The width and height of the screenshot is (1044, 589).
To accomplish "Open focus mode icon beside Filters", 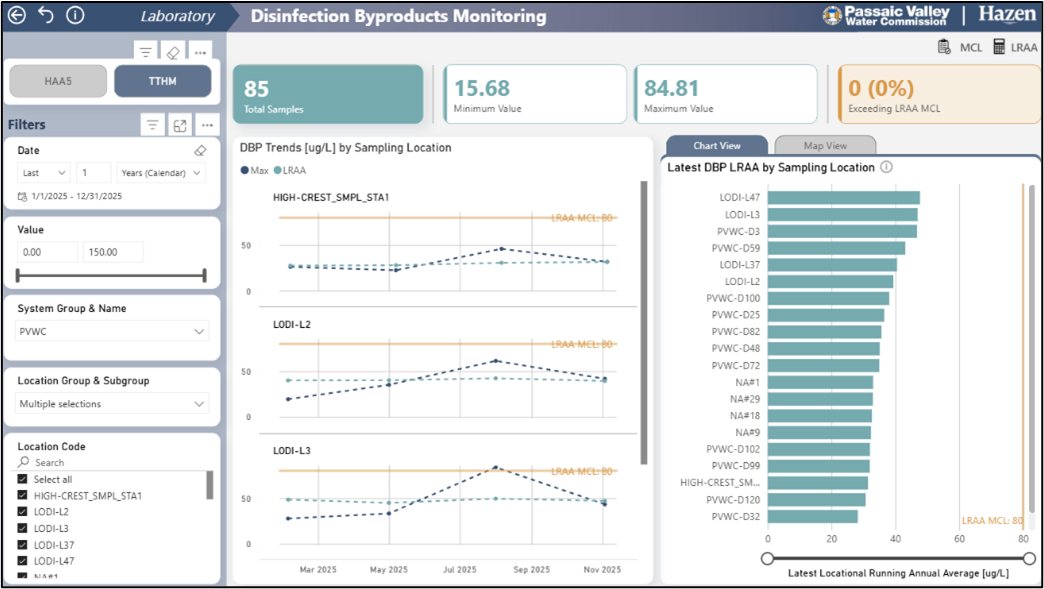I will [180, 125].
